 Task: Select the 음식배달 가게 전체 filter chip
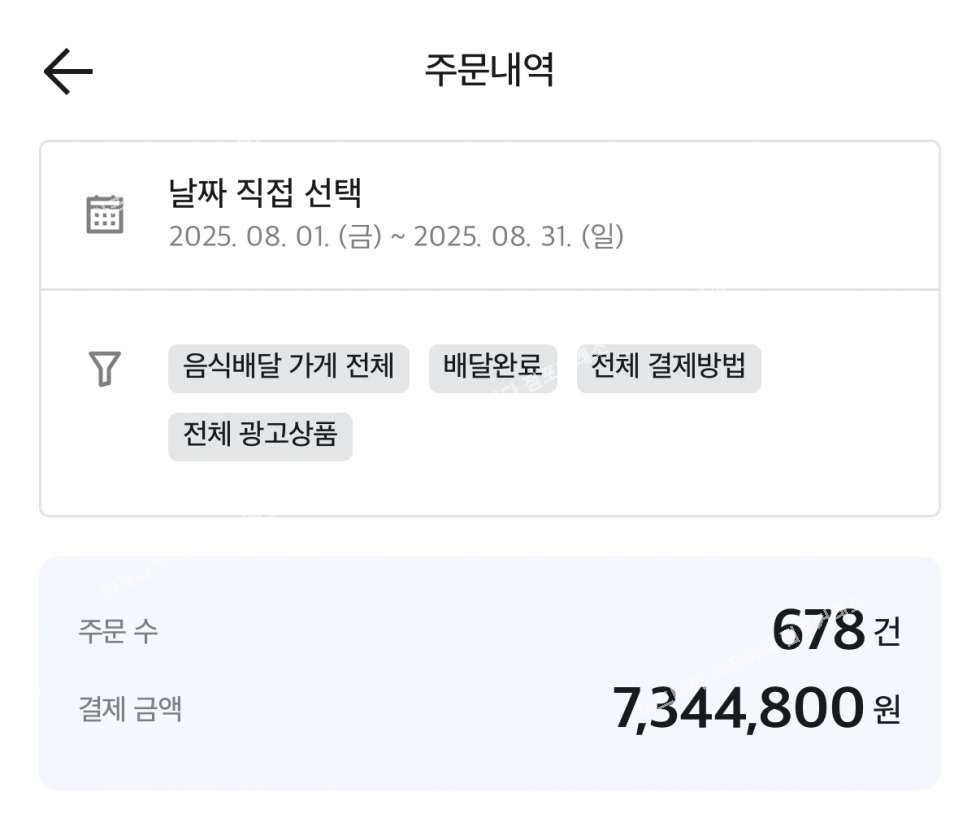pos(288,367)
